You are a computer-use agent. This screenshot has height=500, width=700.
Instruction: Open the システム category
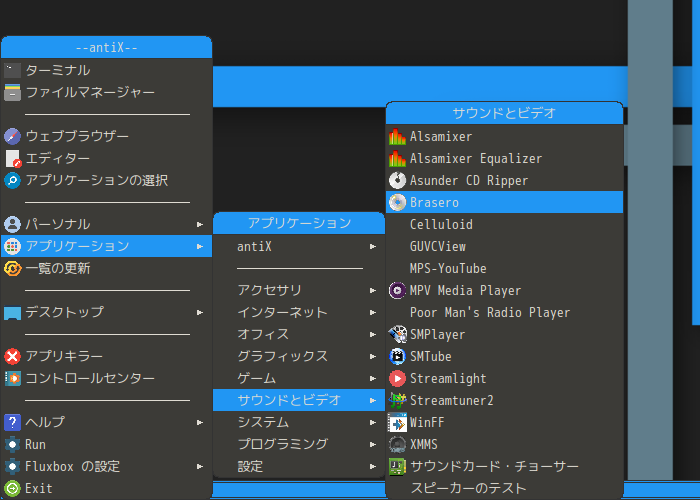[299, 422]
